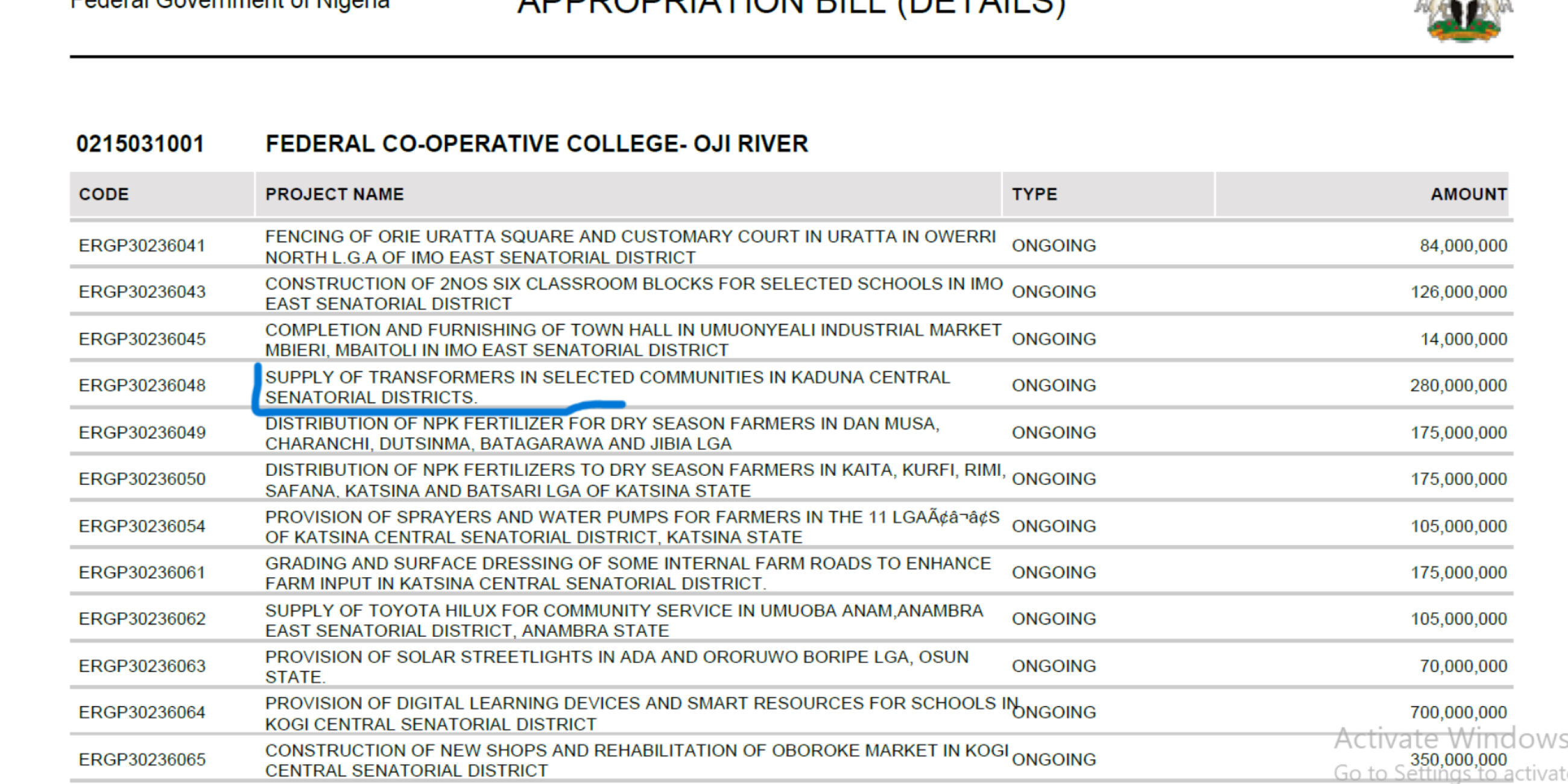Click the grading and surface dressing project name

coord(628,574)
